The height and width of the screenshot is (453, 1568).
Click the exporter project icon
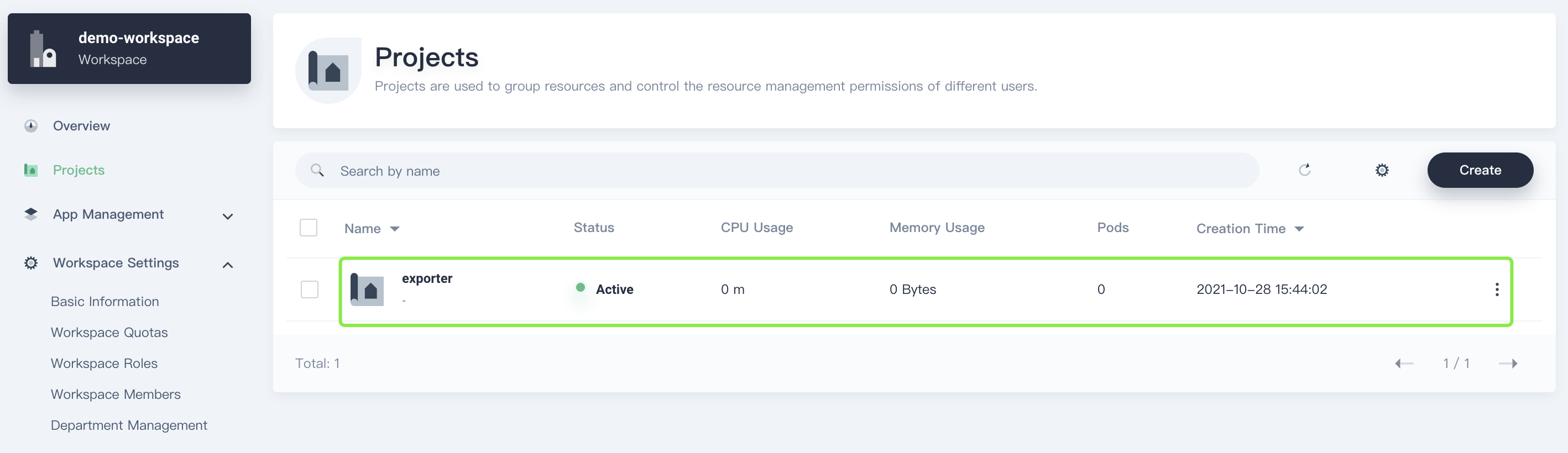(367, 289)
